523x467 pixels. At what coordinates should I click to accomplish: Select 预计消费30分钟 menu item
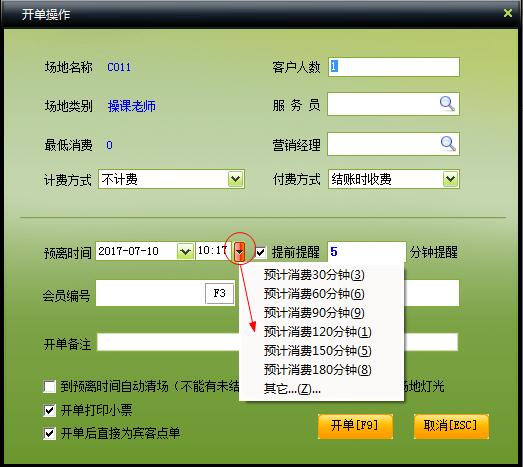click(x=314, y=275)
